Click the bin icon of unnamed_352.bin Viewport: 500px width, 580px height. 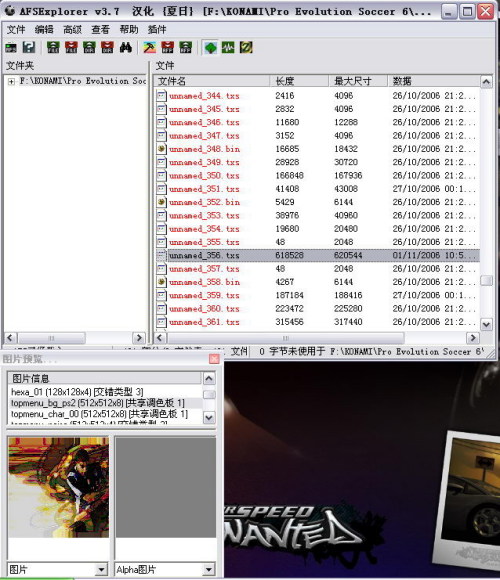point(161,202)
